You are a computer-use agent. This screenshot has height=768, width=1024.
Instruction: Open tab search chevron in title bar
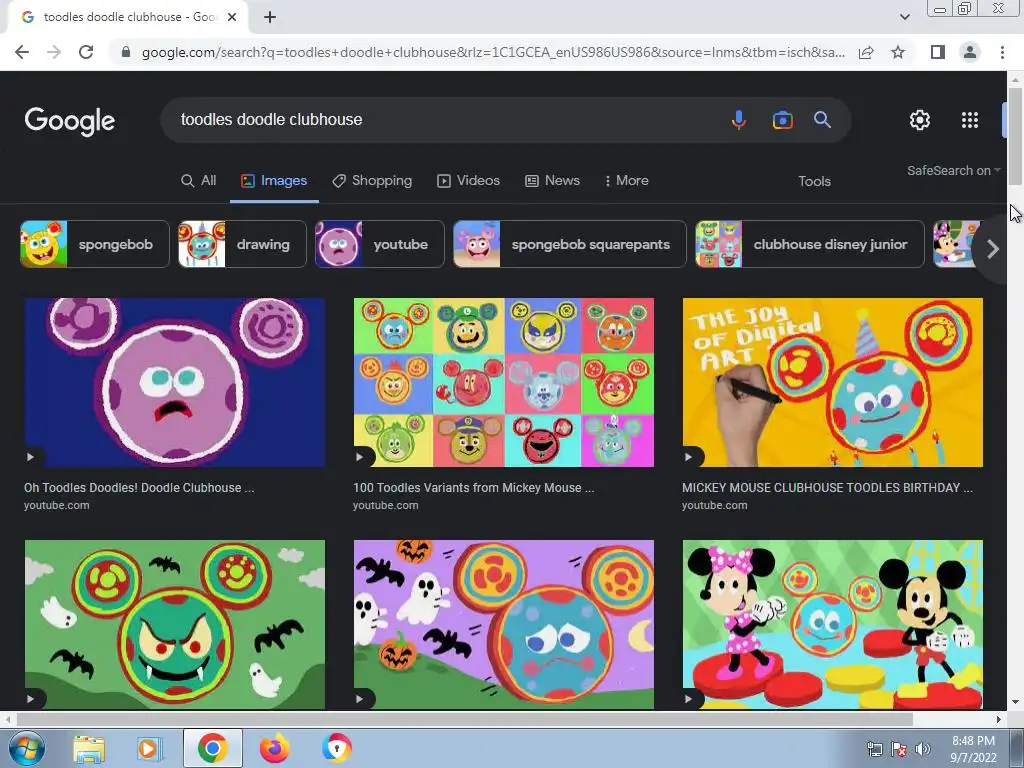904,18
